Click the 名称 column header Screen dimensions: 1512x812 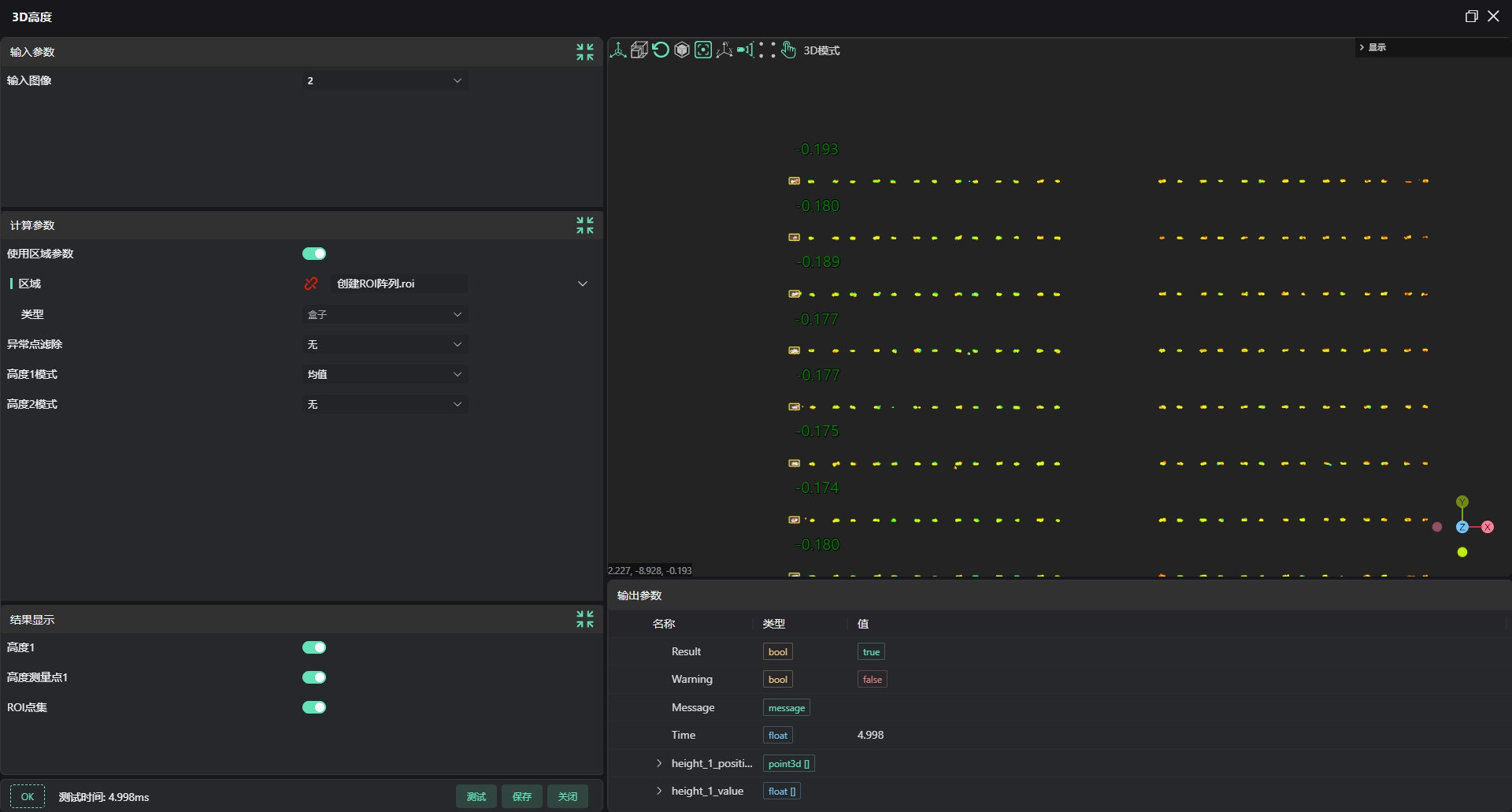tap(664, 624)
